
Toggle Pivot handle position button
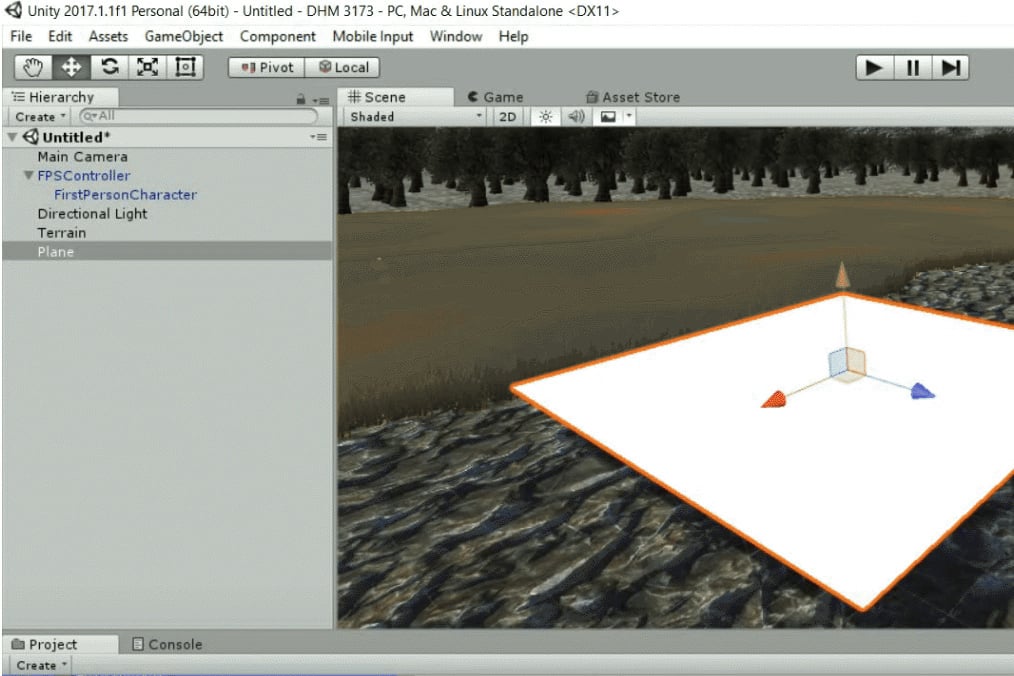tap(267, 67)
